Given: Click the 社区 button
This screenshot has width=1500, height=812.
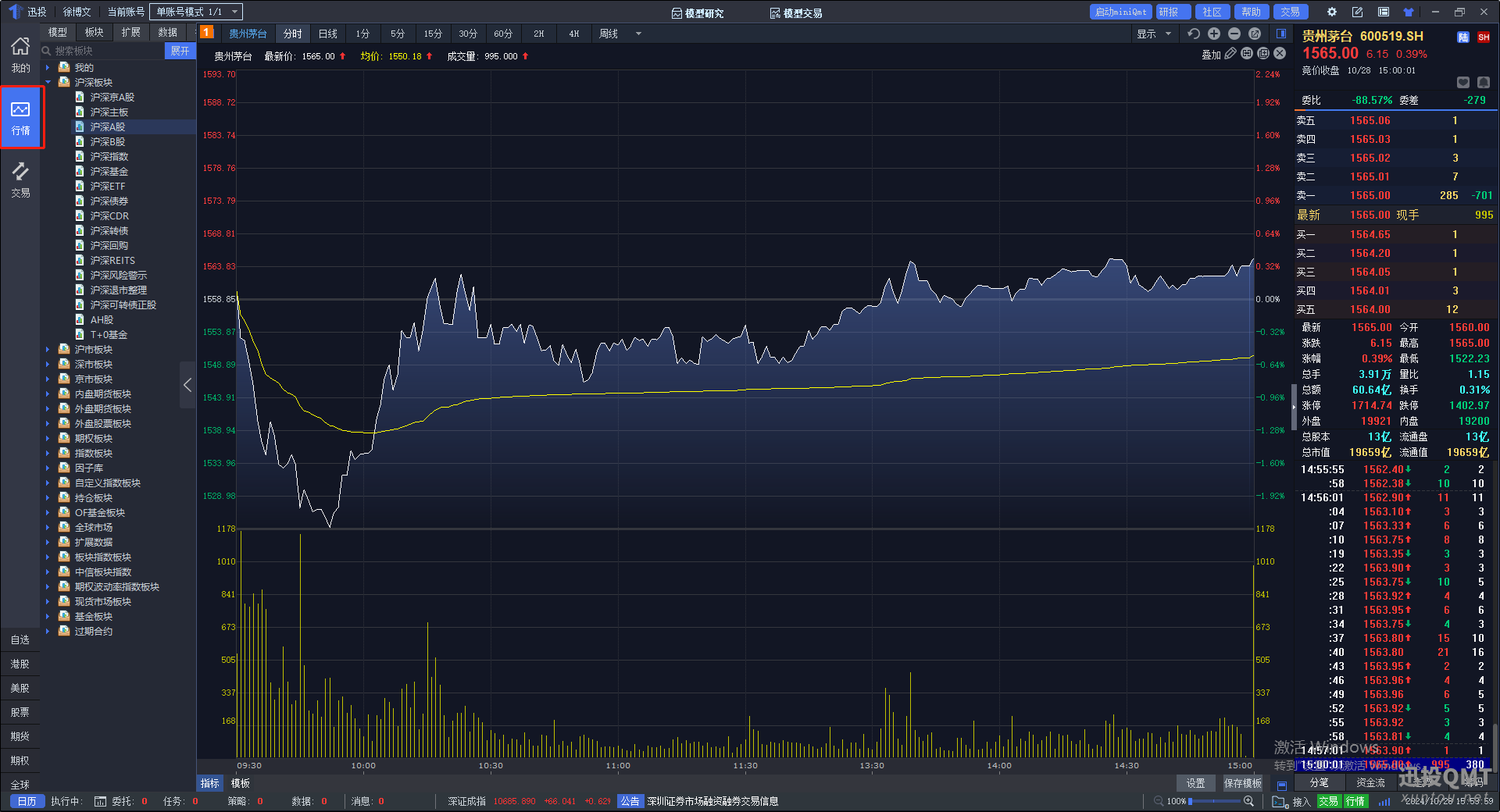Looking at the screenshot, I should (1212, 12).
